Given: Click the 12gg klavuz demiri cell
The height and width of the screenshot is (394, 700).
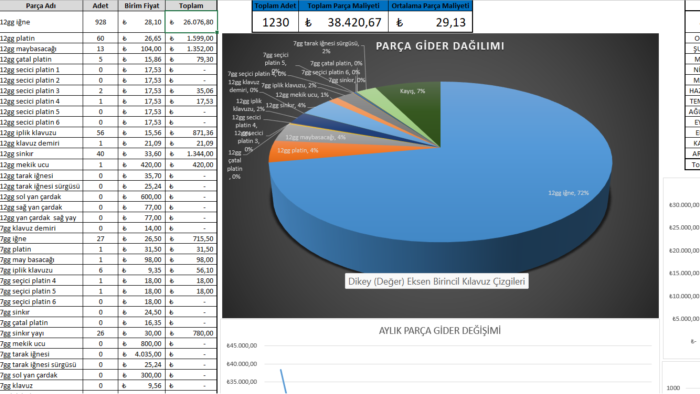Looking at the screenshot, I should click(x=41, y=143).
